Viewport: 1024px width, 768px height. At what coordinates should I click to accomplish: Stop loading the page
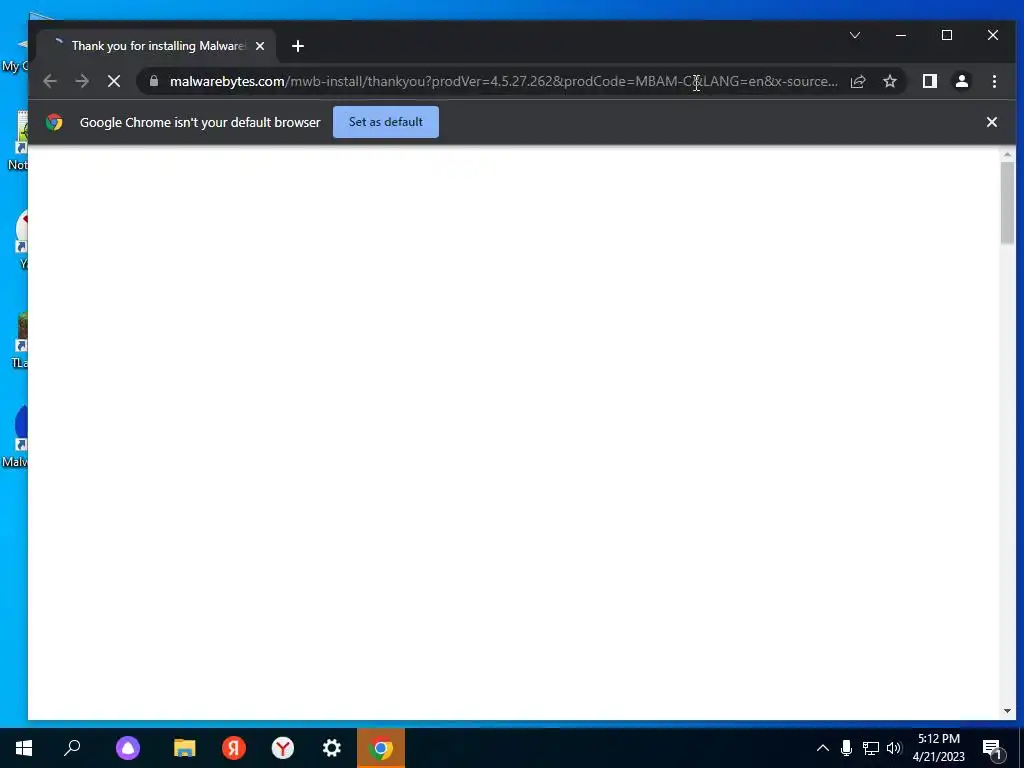[114, 81]
